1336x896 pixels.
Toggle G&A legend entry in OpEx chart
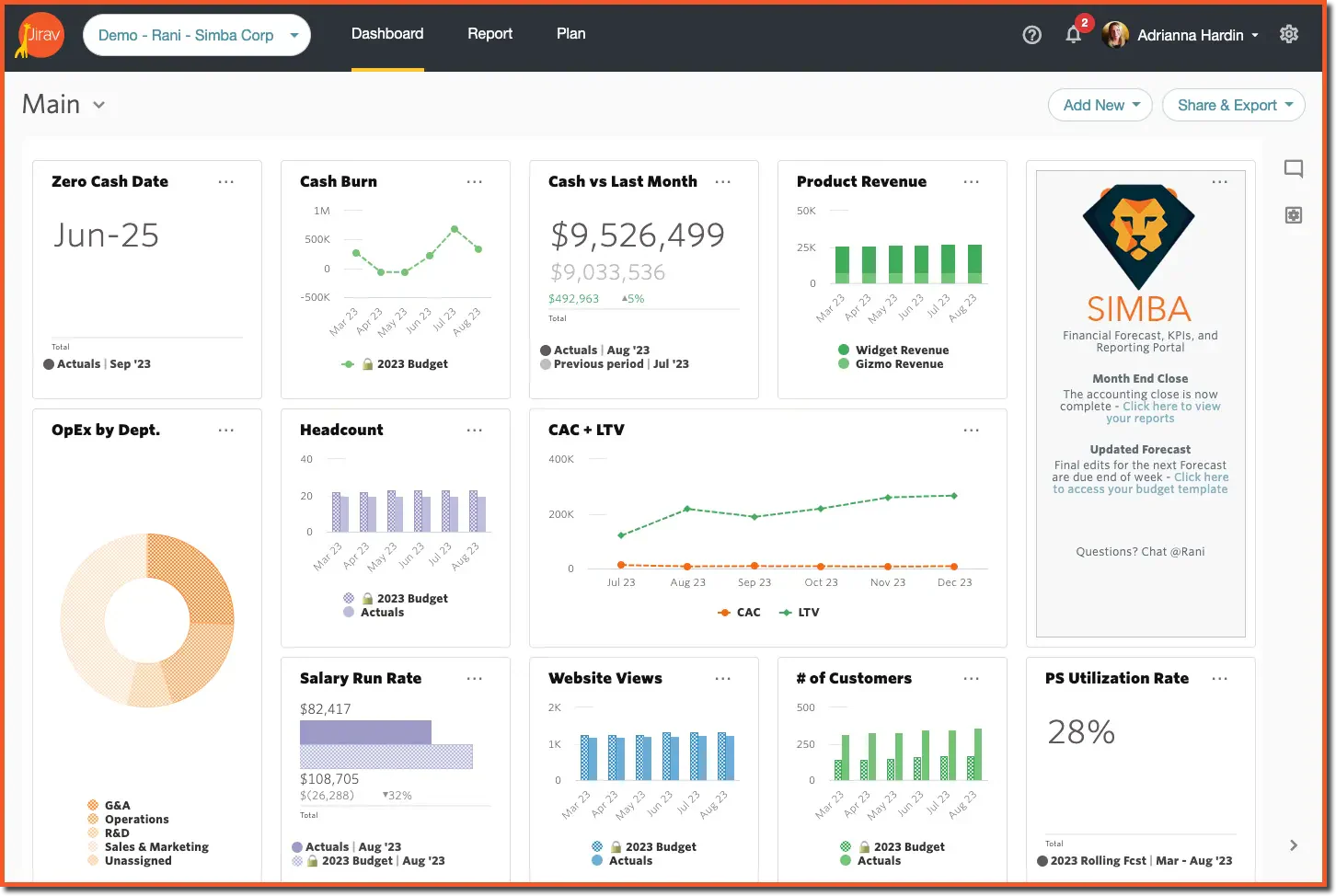click(x=109, y=806)
